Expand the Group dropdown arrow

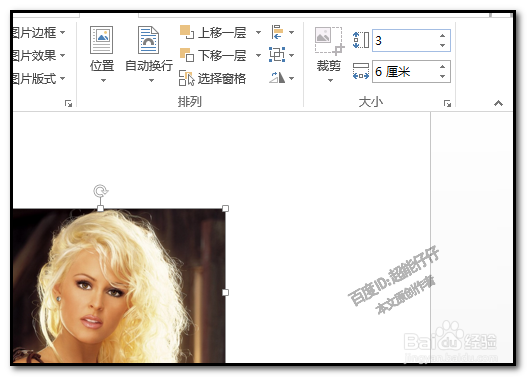pyautogui.click(x=291, y=55)
